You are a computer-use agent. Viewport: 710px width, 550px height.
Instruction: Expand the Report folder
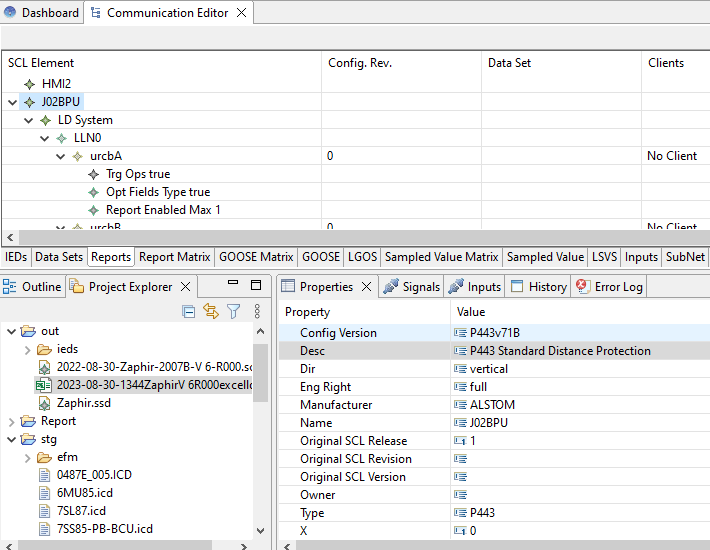click(x=12, y=421)
